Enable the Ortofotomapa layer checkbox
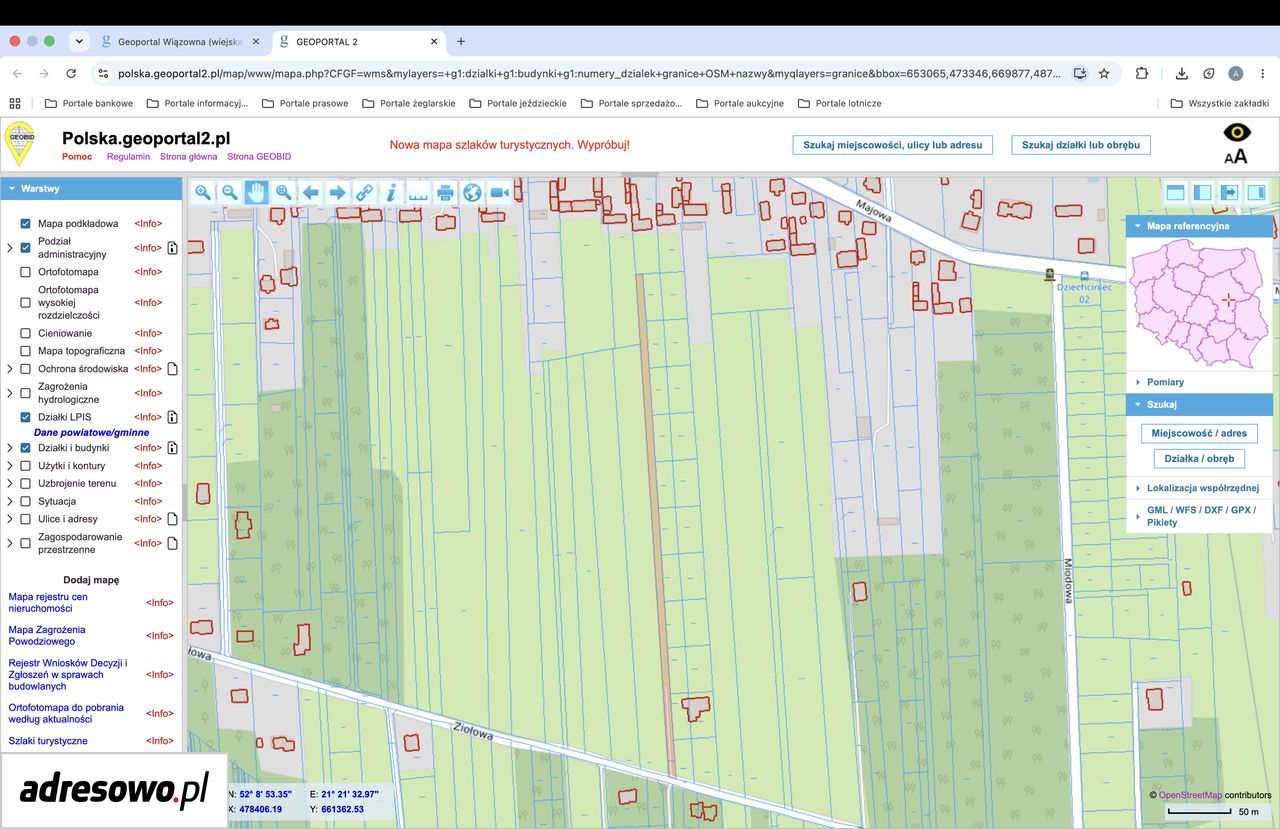 coord(26,272)
